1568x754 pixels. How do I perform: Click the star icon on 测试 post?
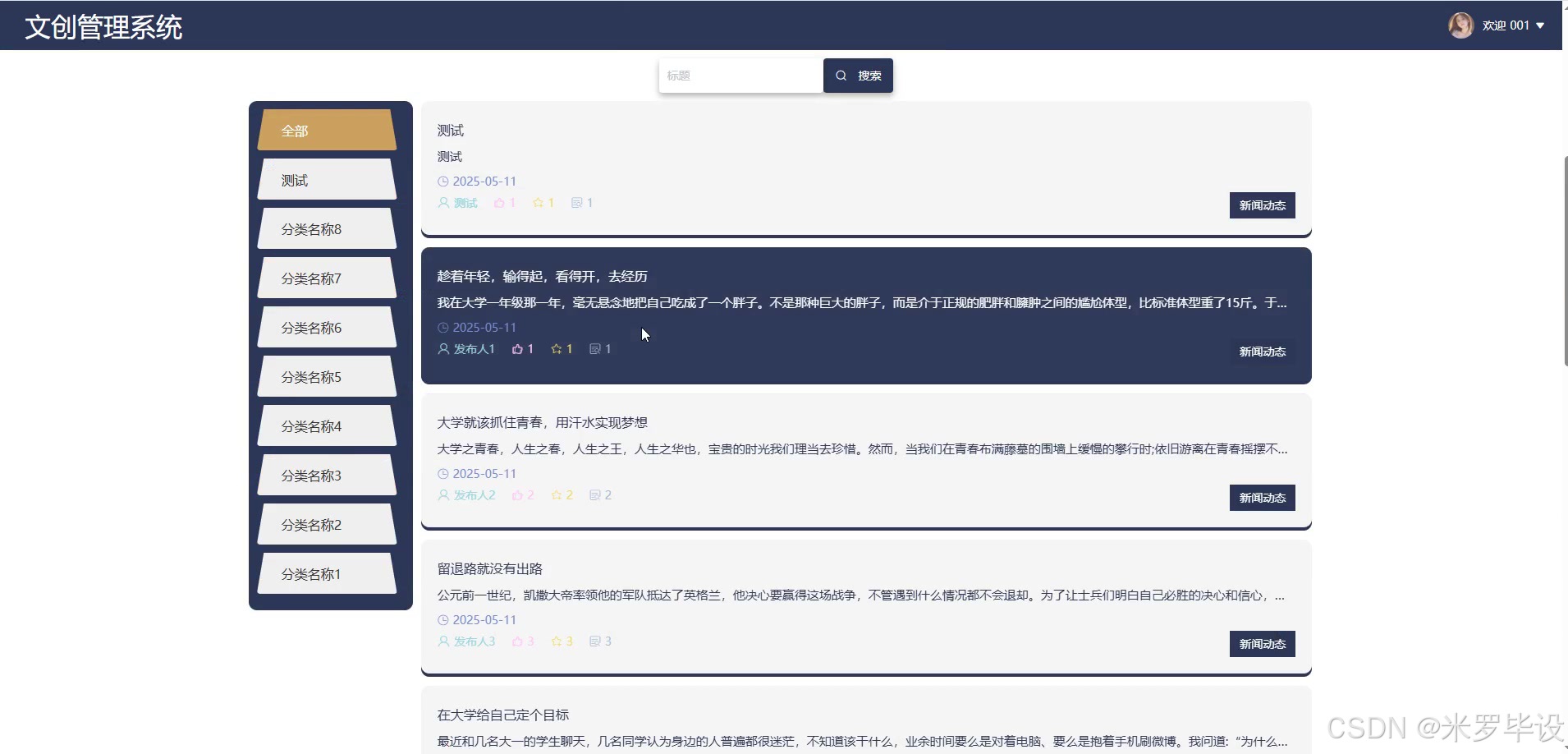tap(538, 203)
